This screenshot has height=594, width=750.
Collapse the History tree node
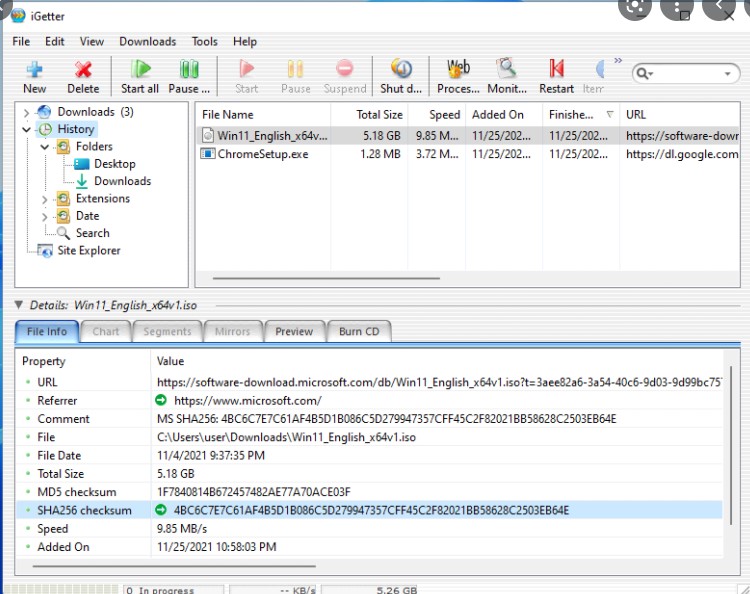[x=26, y=130]
